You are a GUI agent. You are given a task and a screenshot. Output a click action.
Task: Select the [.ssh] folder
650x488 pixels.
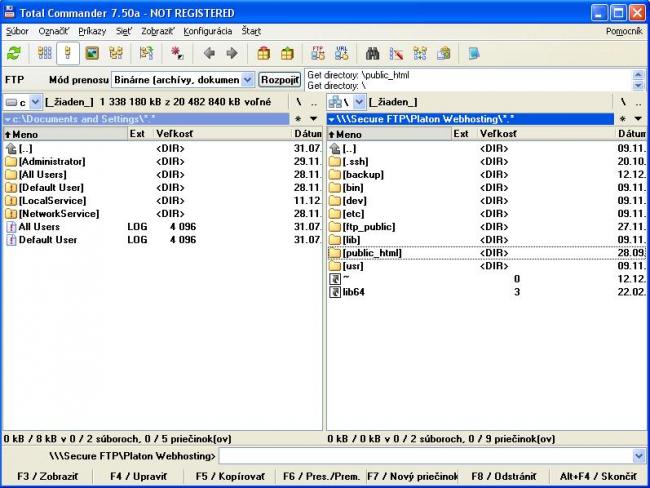point(487,161)
